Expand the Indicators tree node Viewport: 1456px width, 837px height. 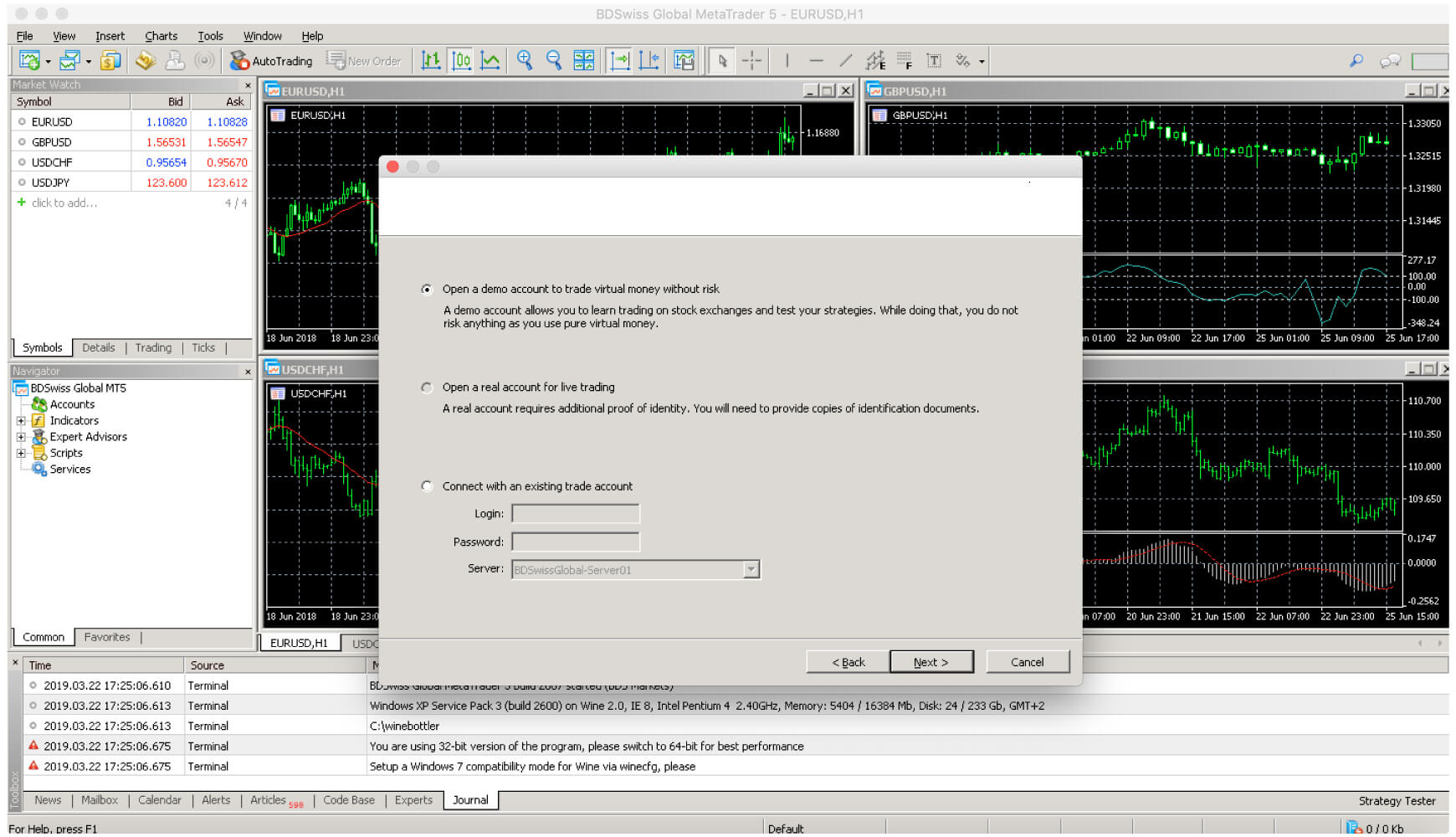[x=21, y=421]
